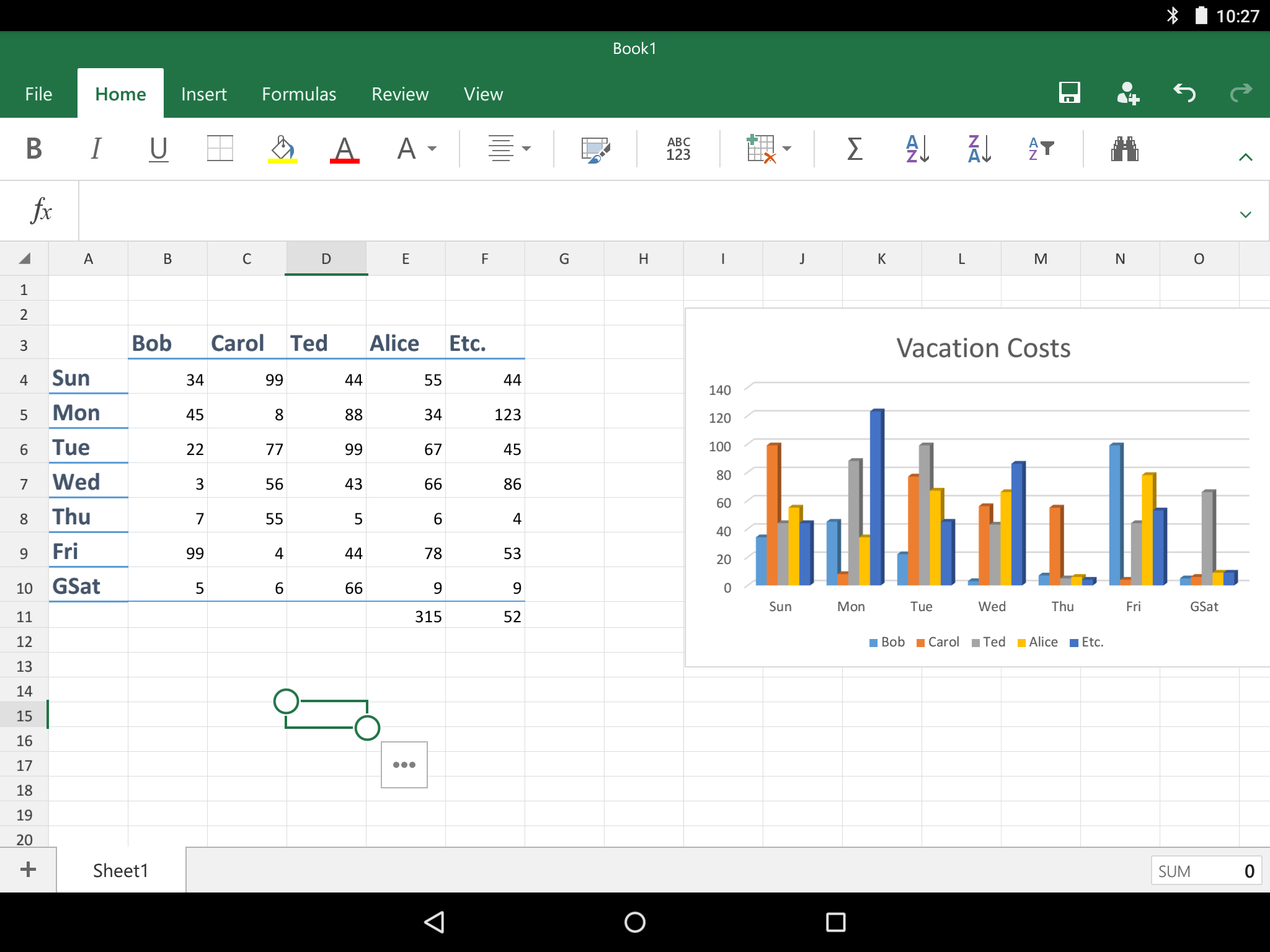Redo the last action
Viewport: 1270px width, 952px height.
coord(1241,93)
